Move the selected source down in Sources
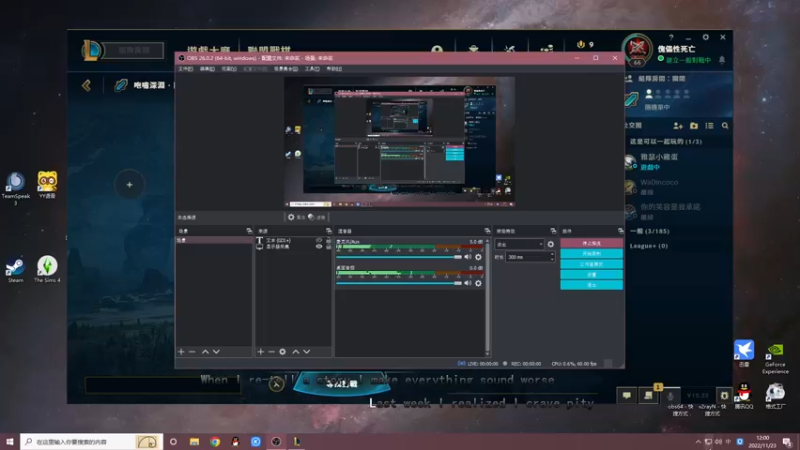 point(307,352)
